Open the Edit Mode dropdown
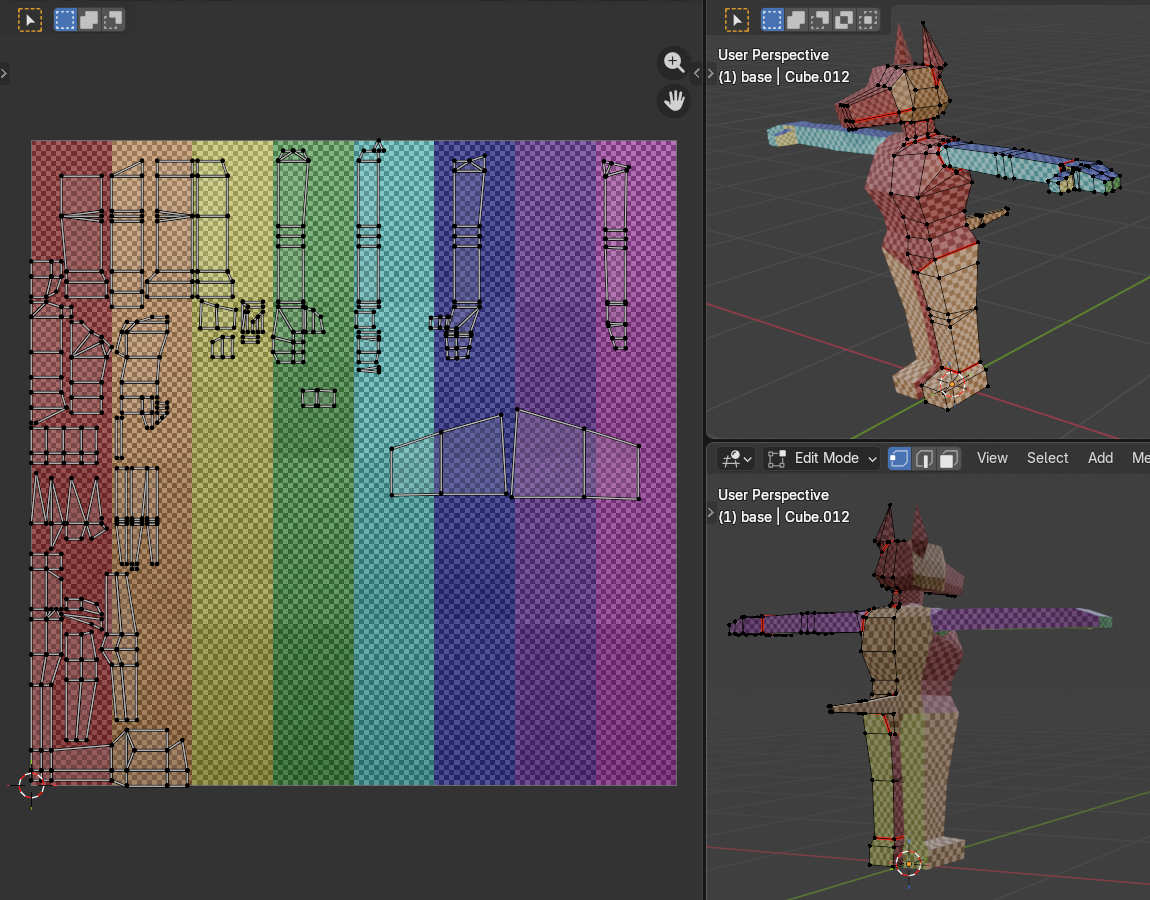 [822, 458]
